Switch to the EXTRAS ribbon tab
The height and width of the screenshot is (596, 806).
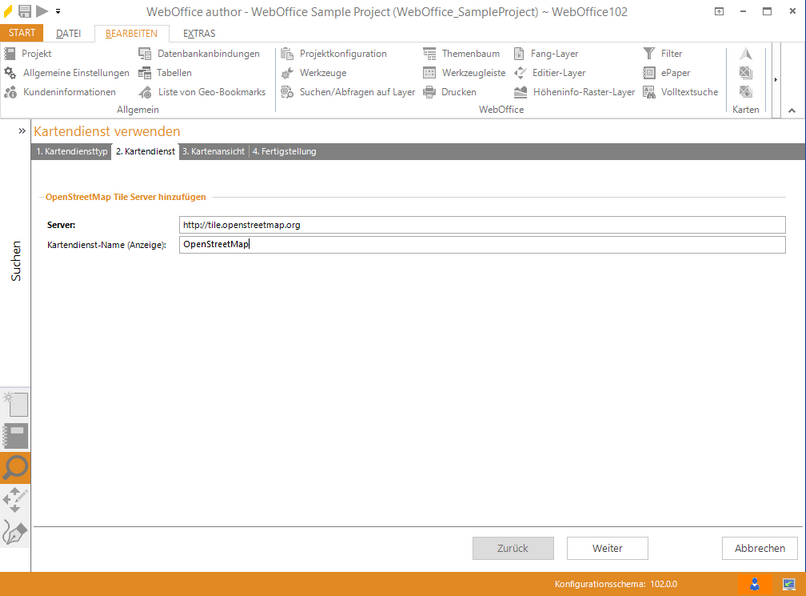(199, 33)
